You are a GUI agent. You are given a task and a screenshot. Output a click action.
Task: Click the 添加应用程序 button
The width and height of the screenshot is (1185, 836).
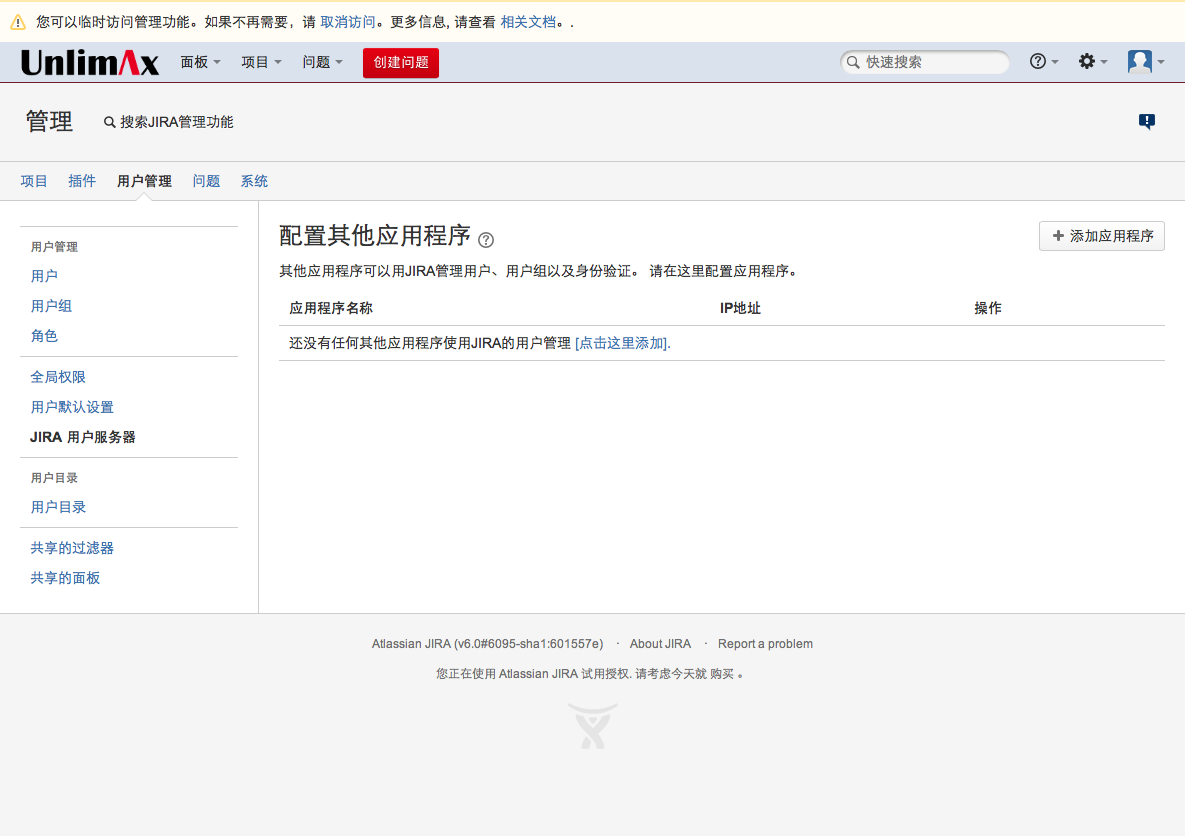[1102, 236]
